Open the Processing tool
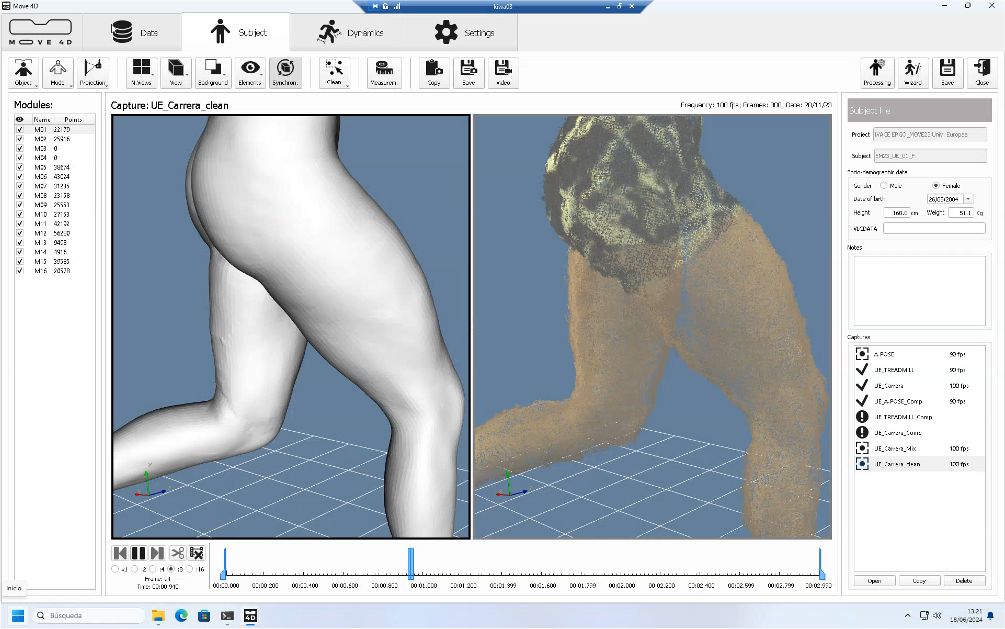The height and width of the screenshot is (629, 1005). (877, 72)
